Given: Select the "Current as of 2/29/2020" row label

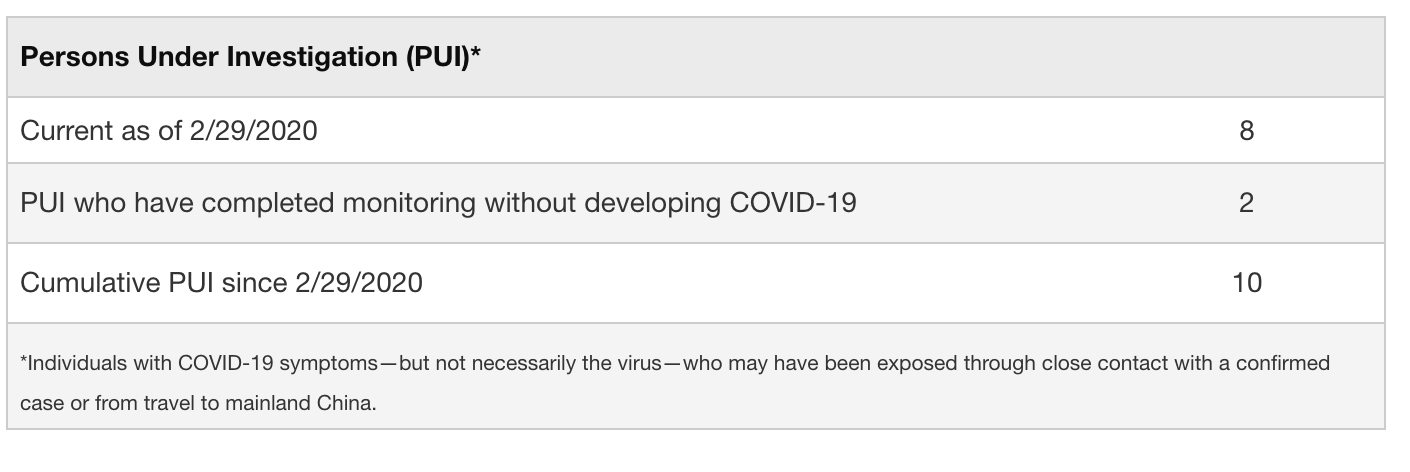Looking at the screenshot, I should [x=169, y=131].
